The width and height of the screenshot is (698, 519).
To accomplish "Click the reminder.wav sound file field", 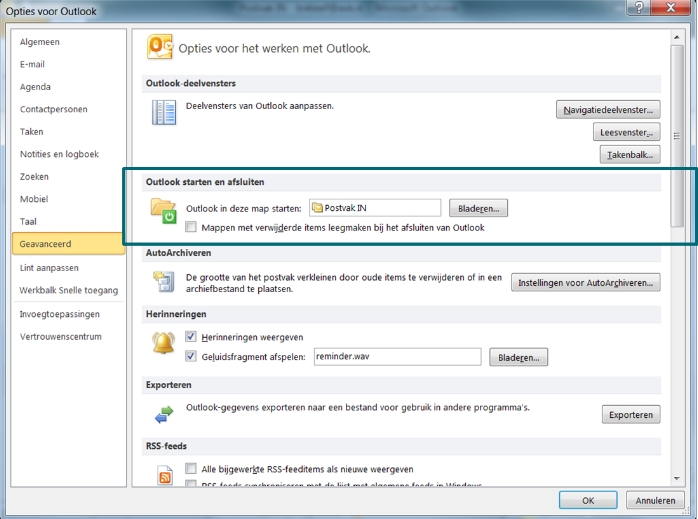I will 398,357.
